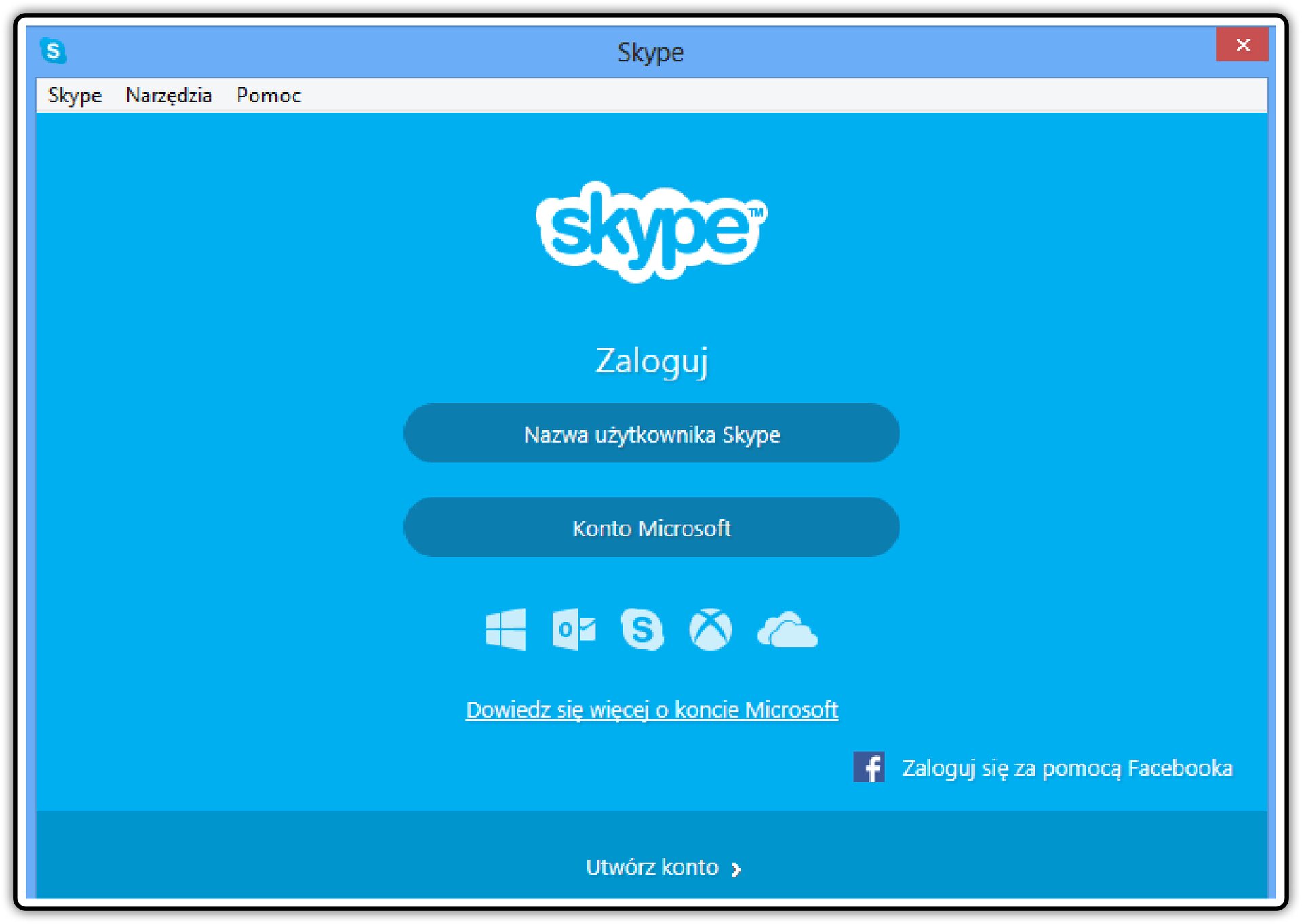Screen dimensions: 1302x924
Task: Click the large Skype logo
Action: coord(652,232)
